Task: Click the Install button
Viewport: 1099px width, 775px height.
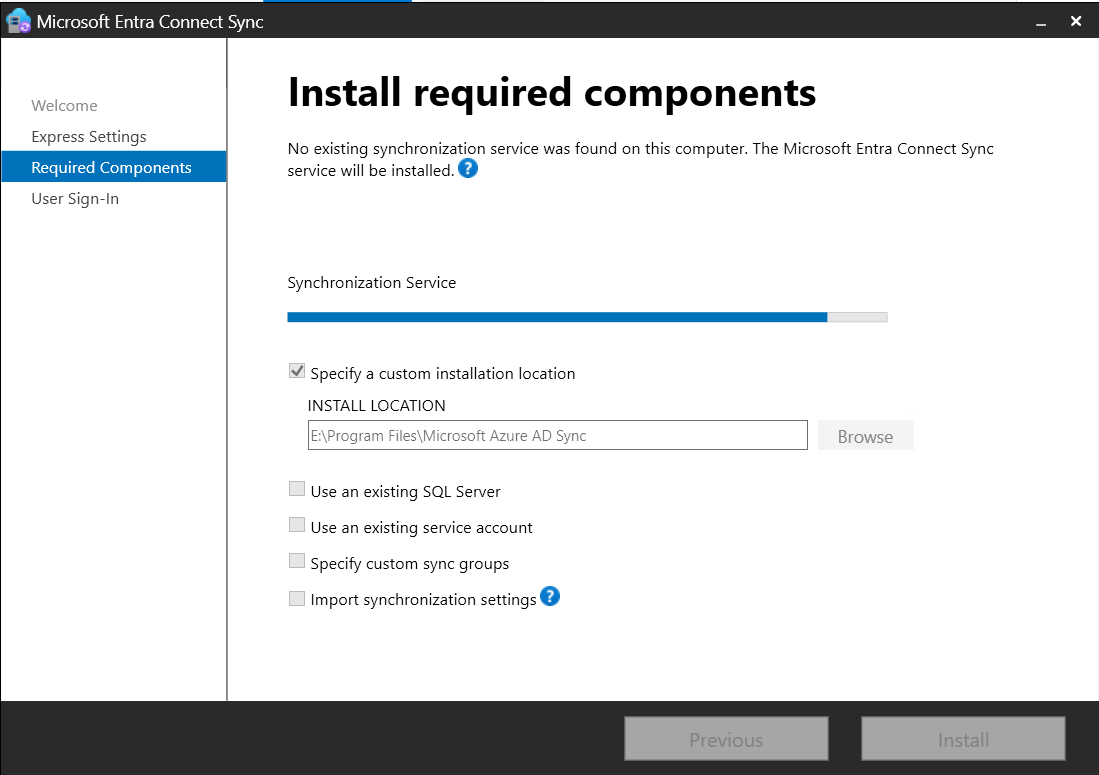Action: click(x=961, y=738)
